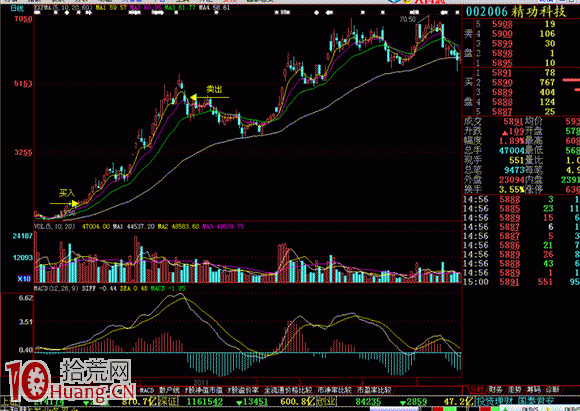
Task: Click the 6153 price axis label
Action: [23, 84]
